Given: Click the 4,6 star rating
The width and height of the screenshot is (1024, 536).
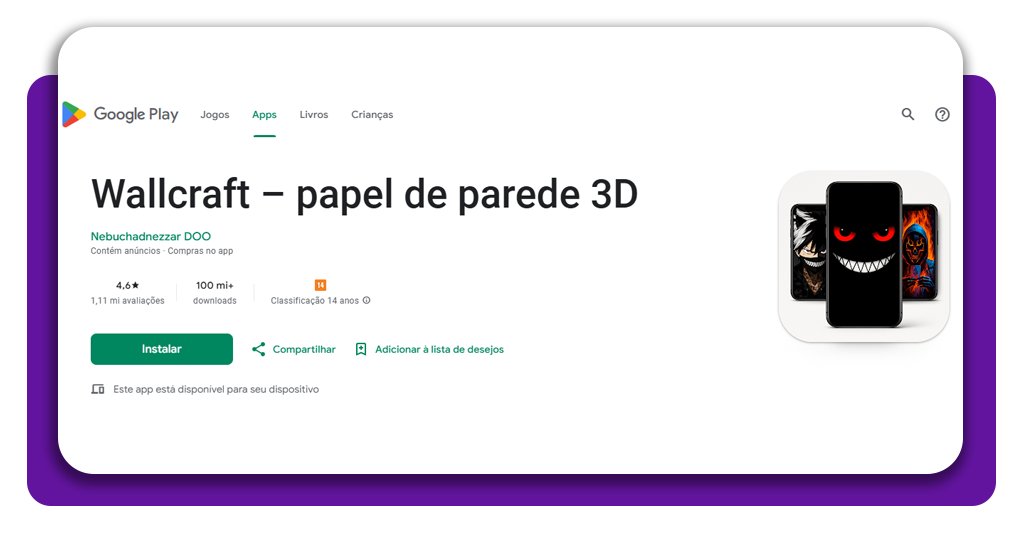Looking at the screenshot, I should point(127,285).
